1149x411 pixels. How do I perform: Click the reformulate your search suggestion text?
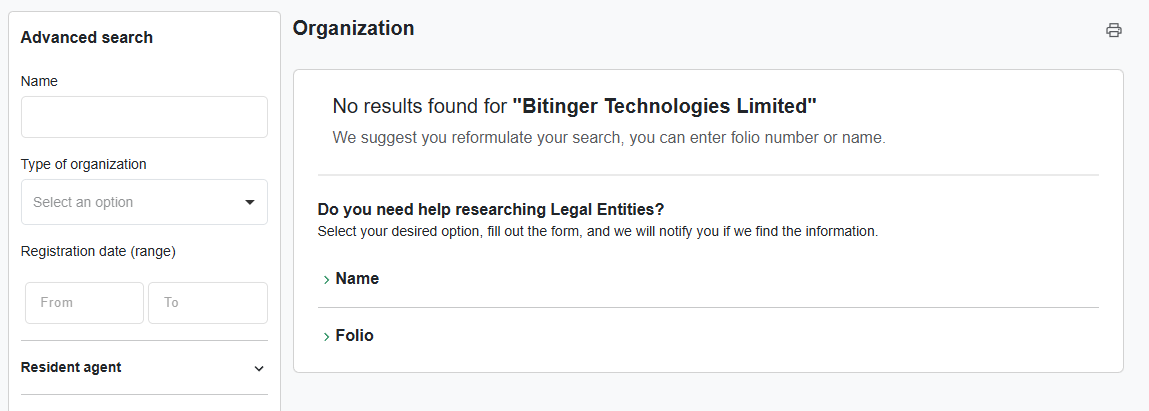pyautogui.click(x=608, y=138)
